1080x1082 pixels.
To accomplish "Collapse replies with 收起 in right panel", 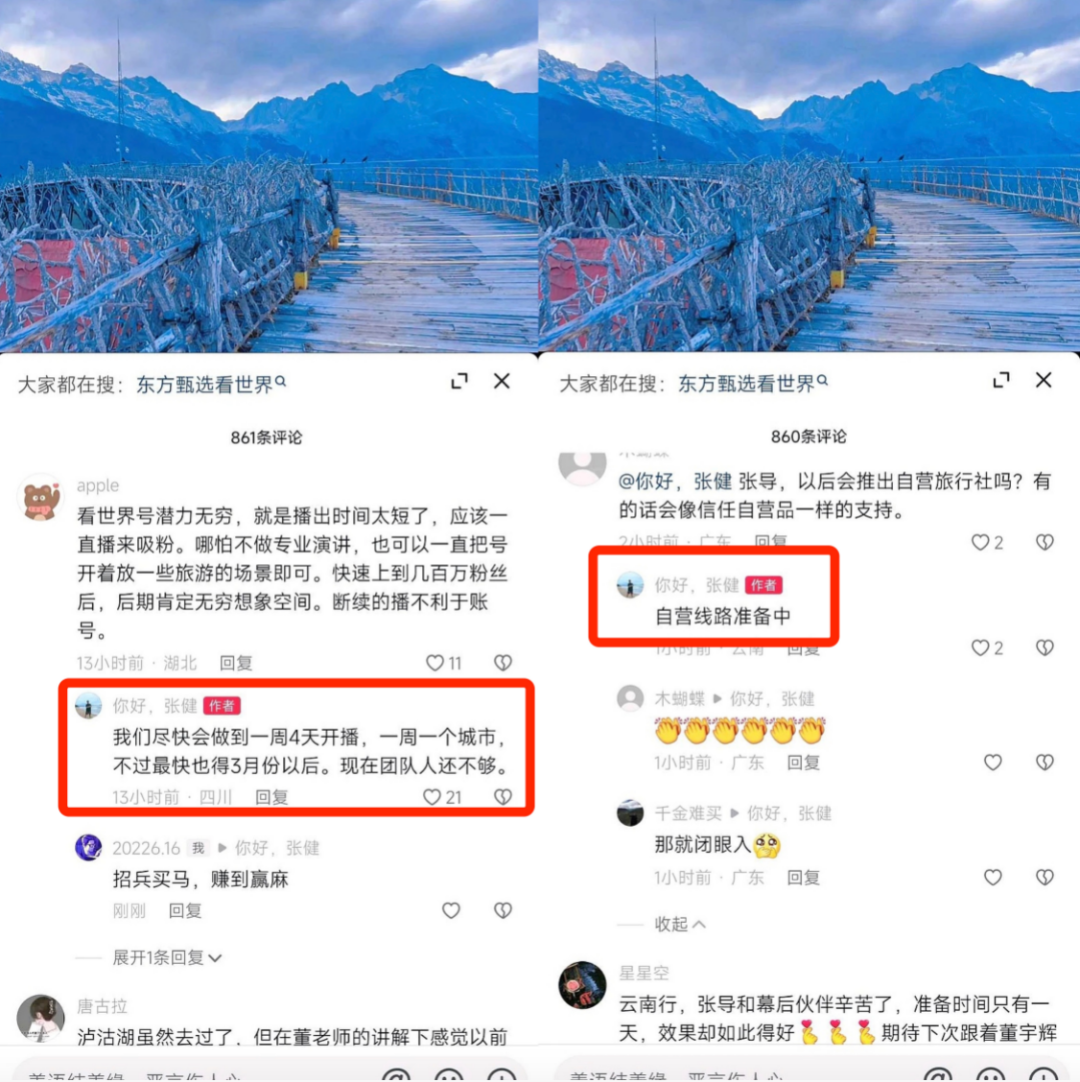I will coord(680,923).
